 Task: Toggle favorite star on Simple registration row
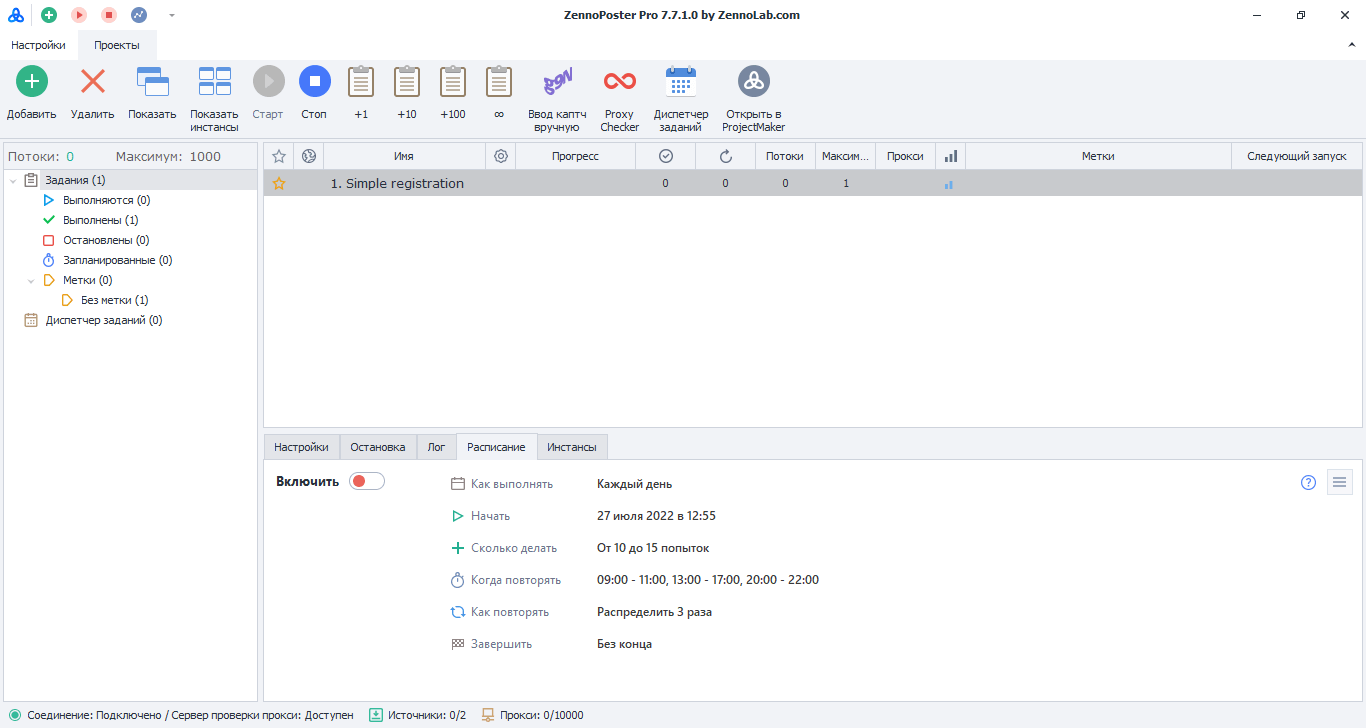coord(279,184)
